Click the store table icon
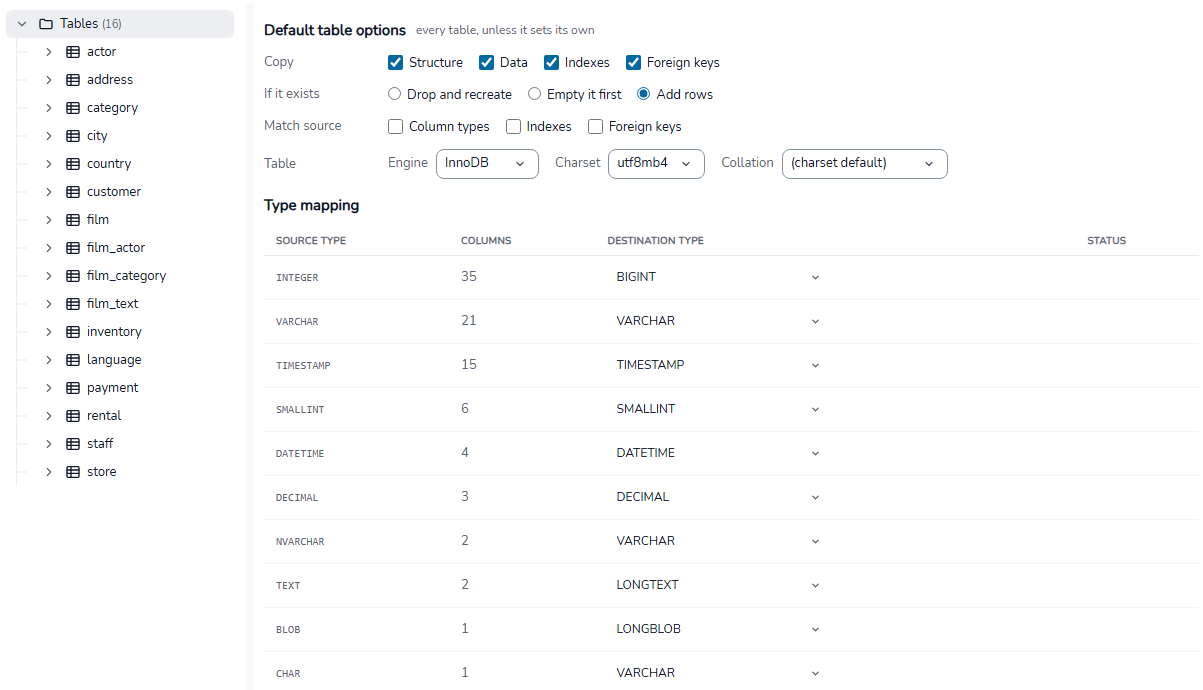The width and height of the screenshot is (1203, 690). coord(73,472)
